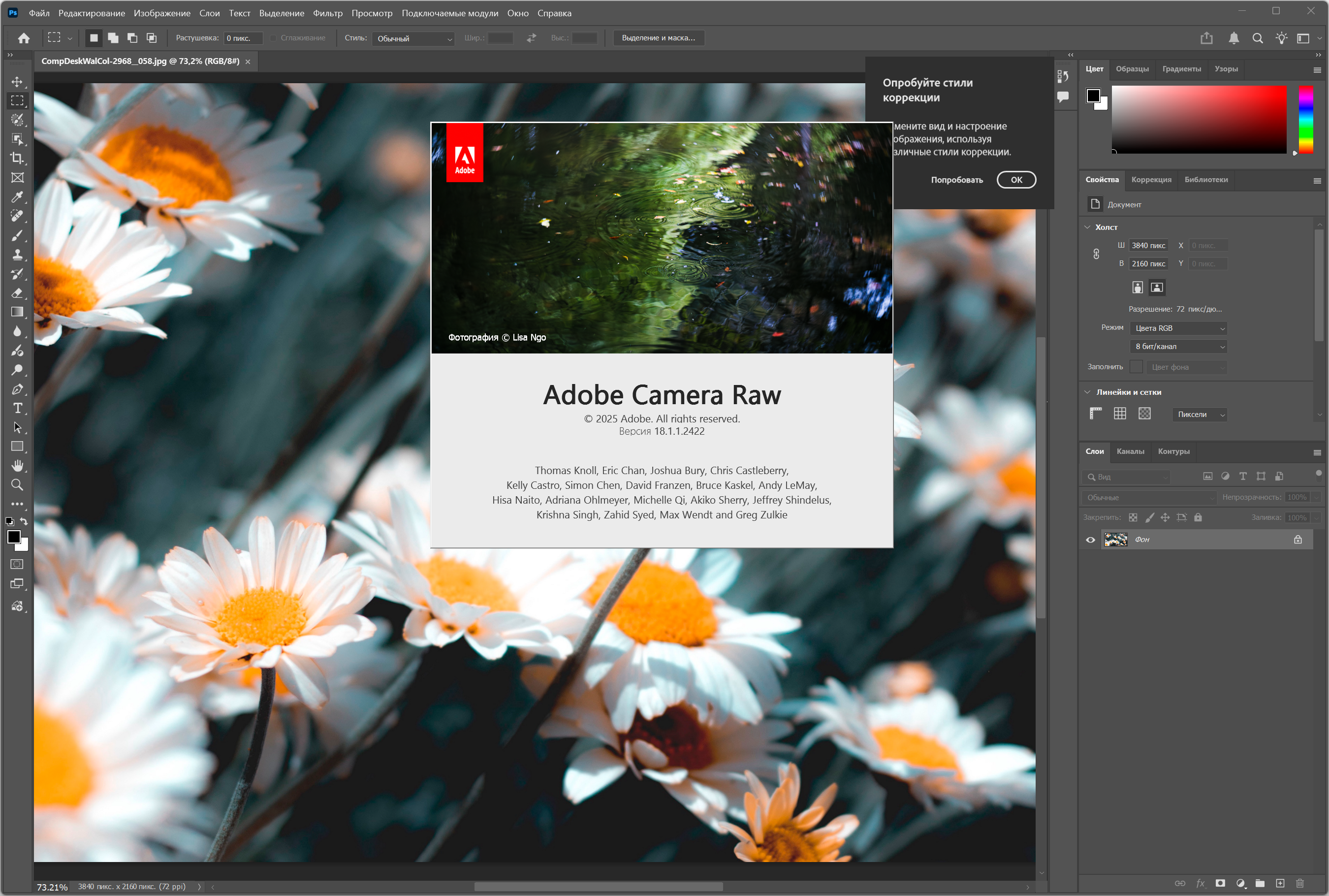
Task: Click the create new layer icon
Action: [1280, 883]
